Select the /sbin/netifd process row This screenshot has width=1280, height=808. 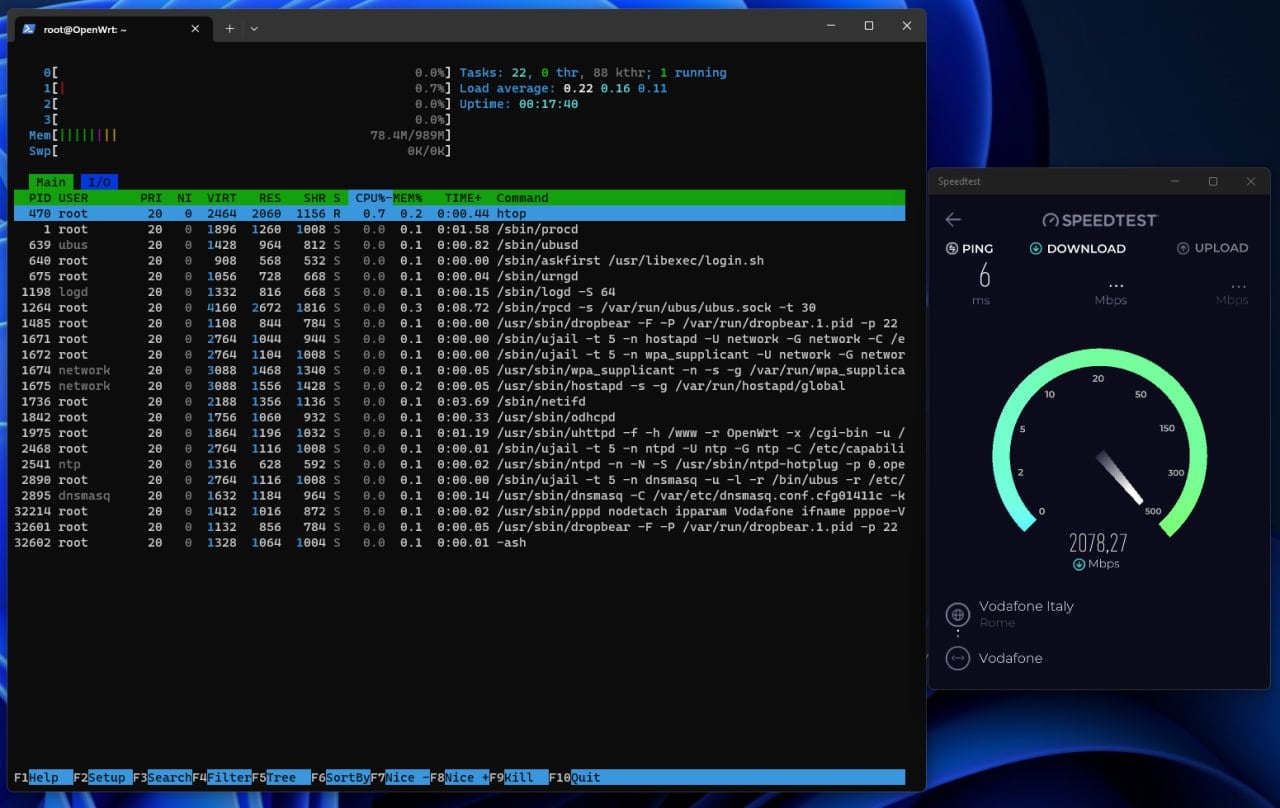[459, 401]
